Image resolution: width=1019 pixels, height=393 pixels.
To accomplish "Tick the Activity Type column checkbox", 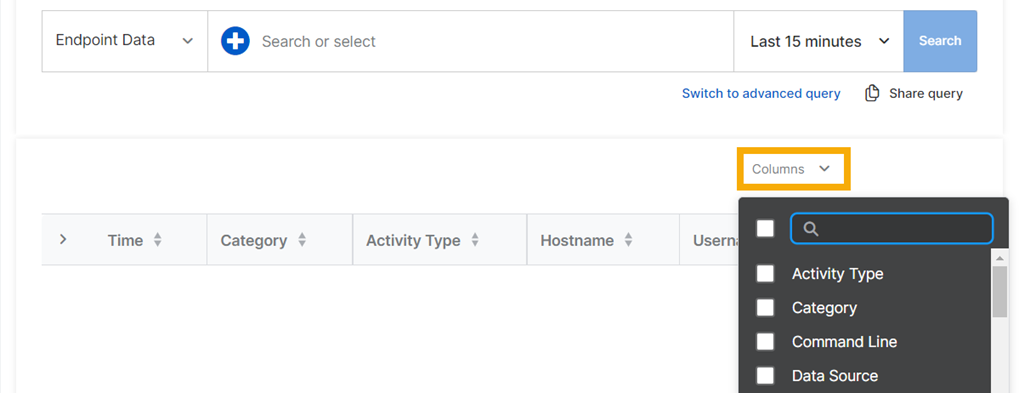I will pyautogui.click(x=766, y=274).
